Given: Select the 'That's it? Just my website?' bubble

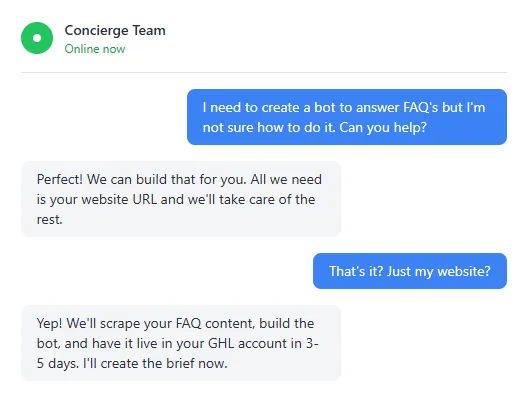Looking at the screenshot, I should point(410,271).
